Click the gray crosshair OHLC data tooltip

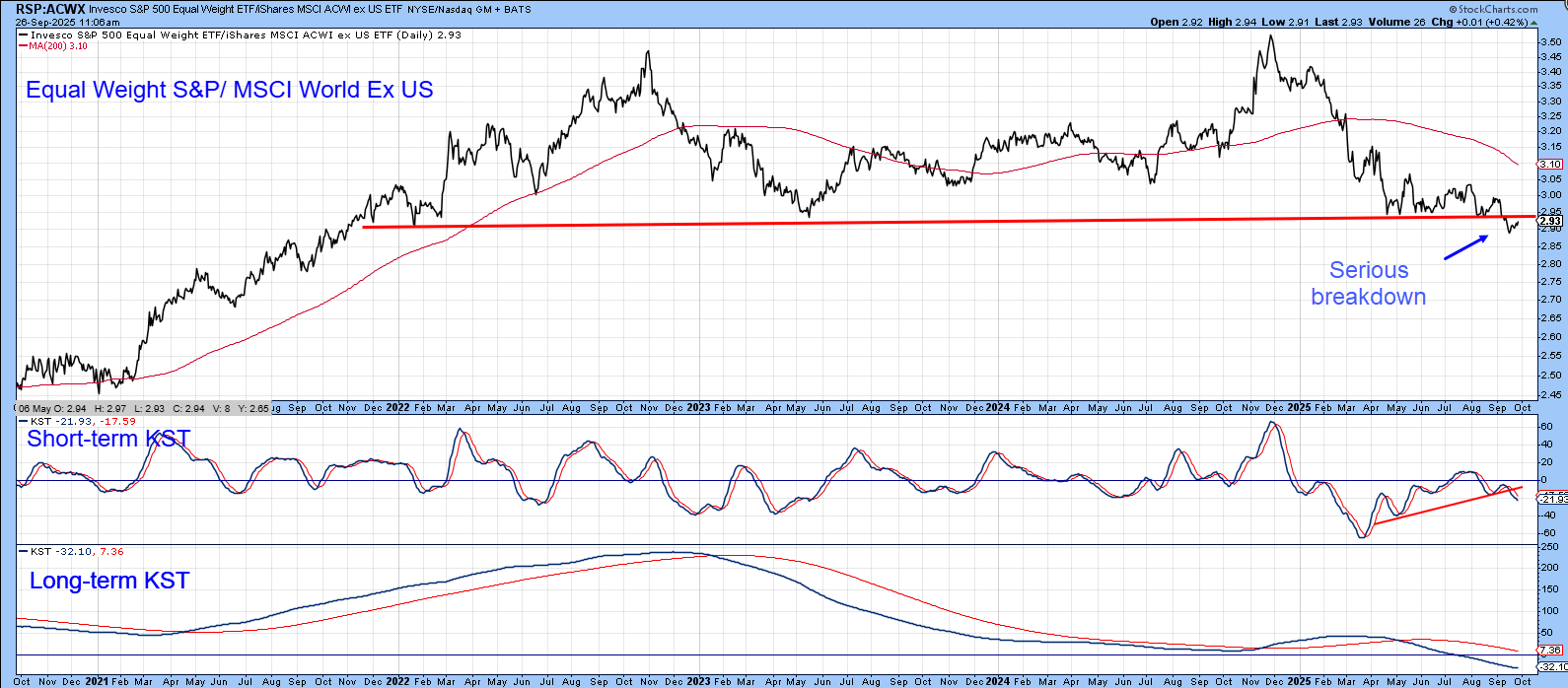[143, 408]
